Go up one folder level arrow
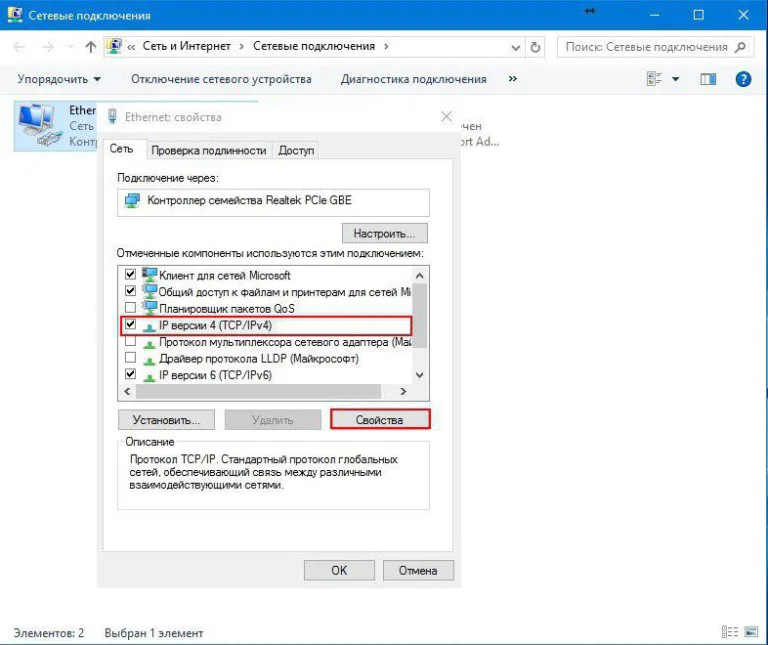Image resolution: width=768 pixels, height=645 pixels. (91, 47)
